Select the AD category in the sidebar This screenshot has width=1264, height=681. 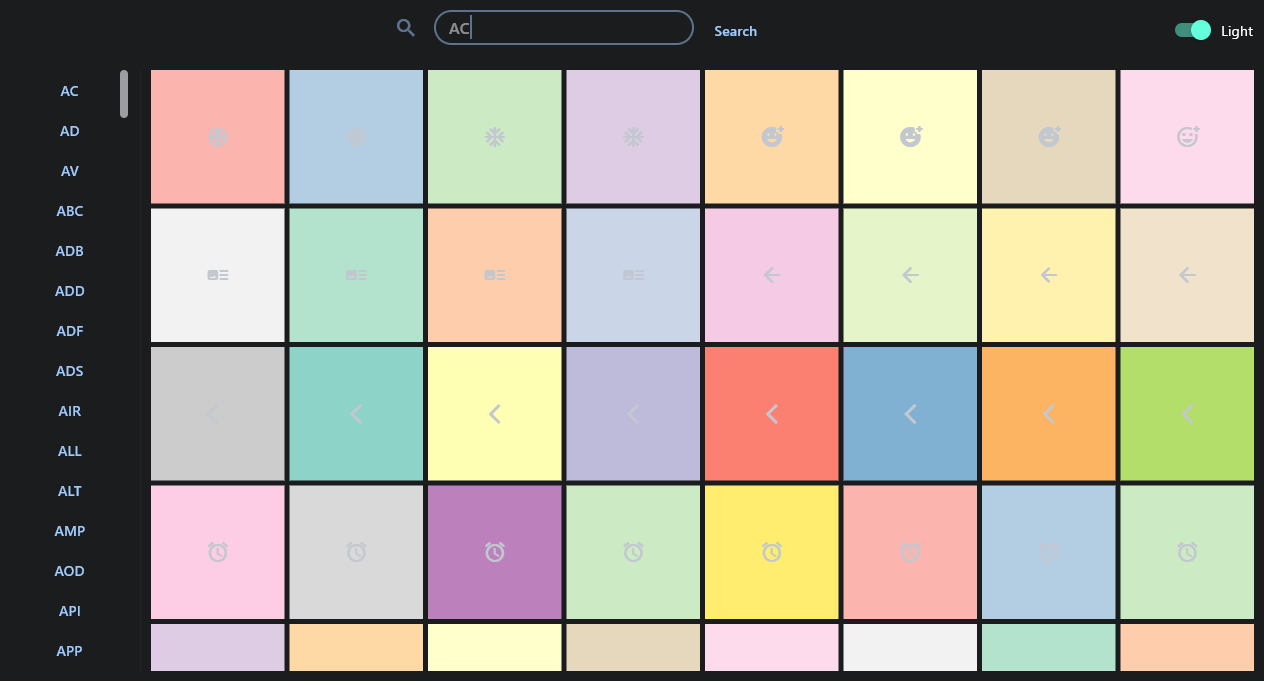click(x=69, y=131)
